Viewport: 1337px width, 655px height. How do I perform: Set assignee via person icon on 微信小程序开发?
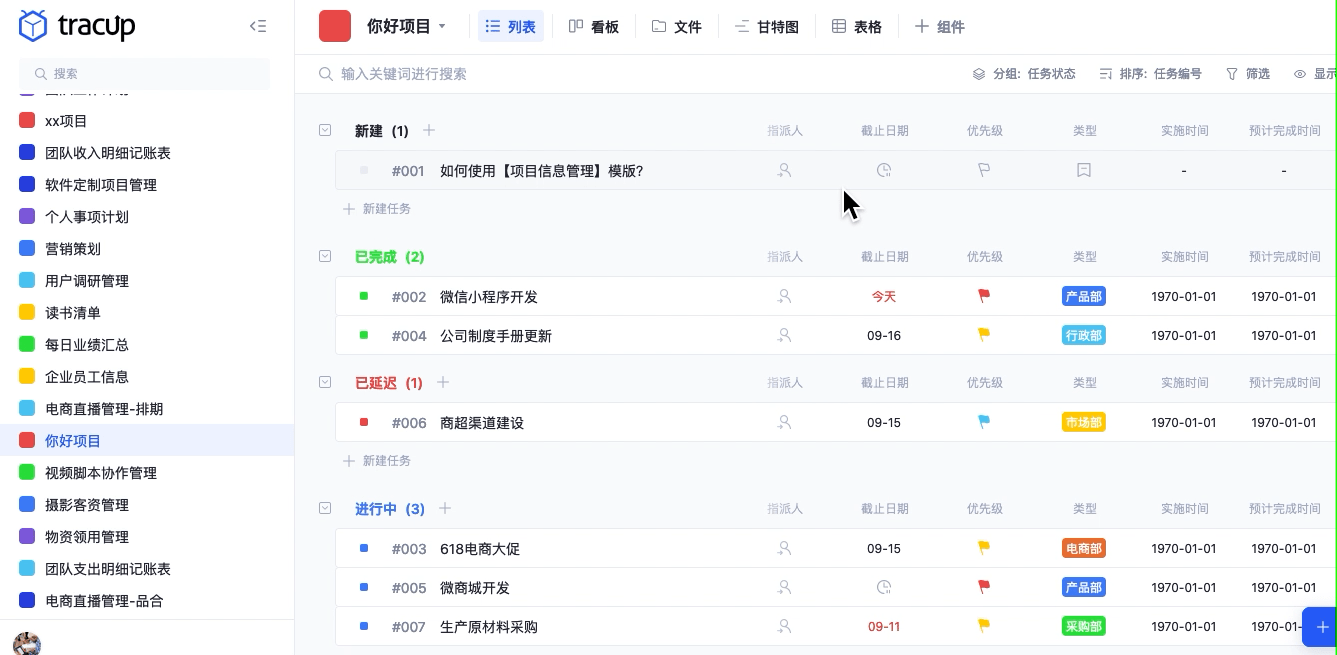[785, 296]
